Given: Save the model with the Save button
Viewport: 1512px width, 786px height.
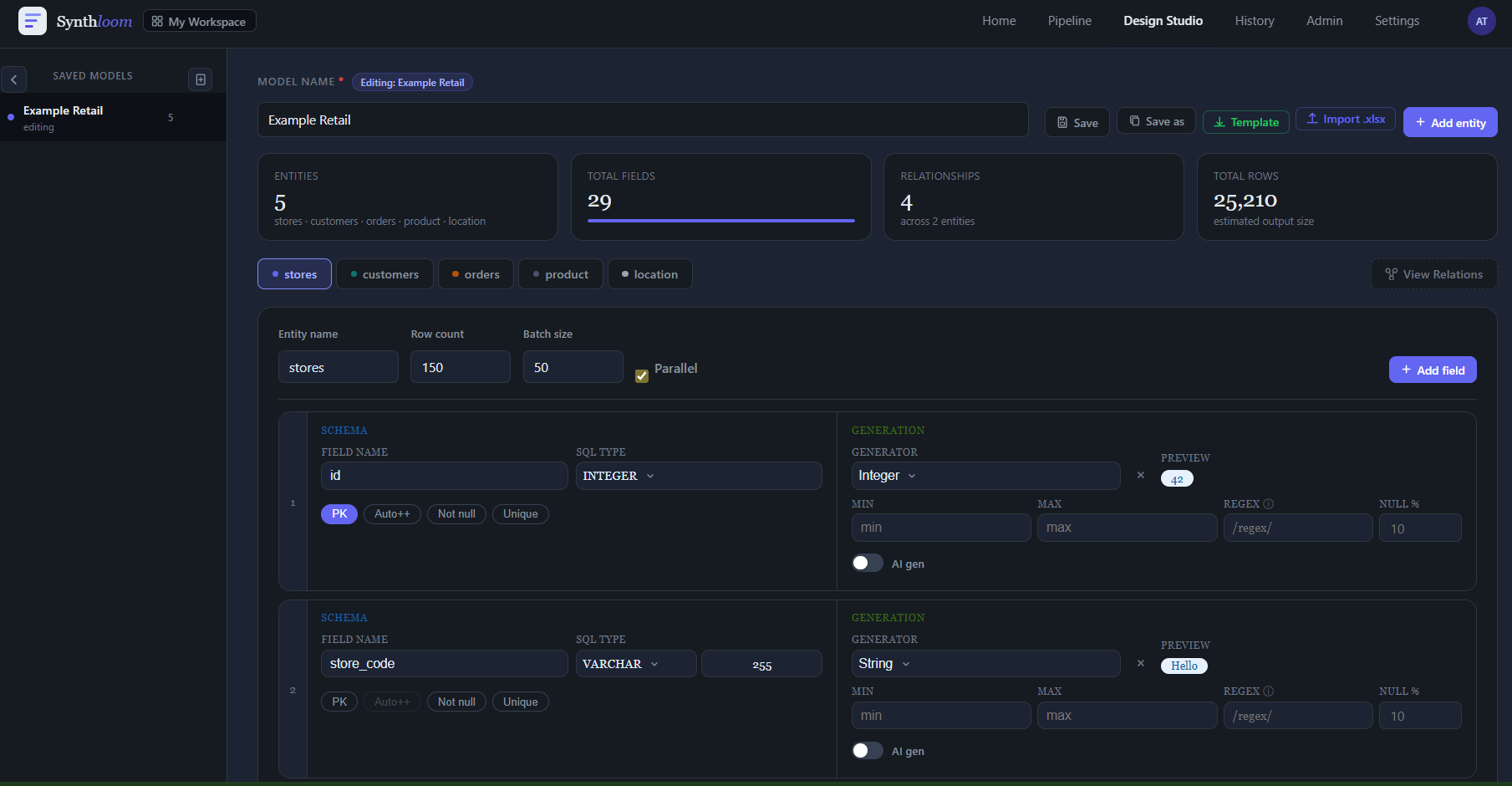Looking at the screenshot, I should click(1077, 122).
